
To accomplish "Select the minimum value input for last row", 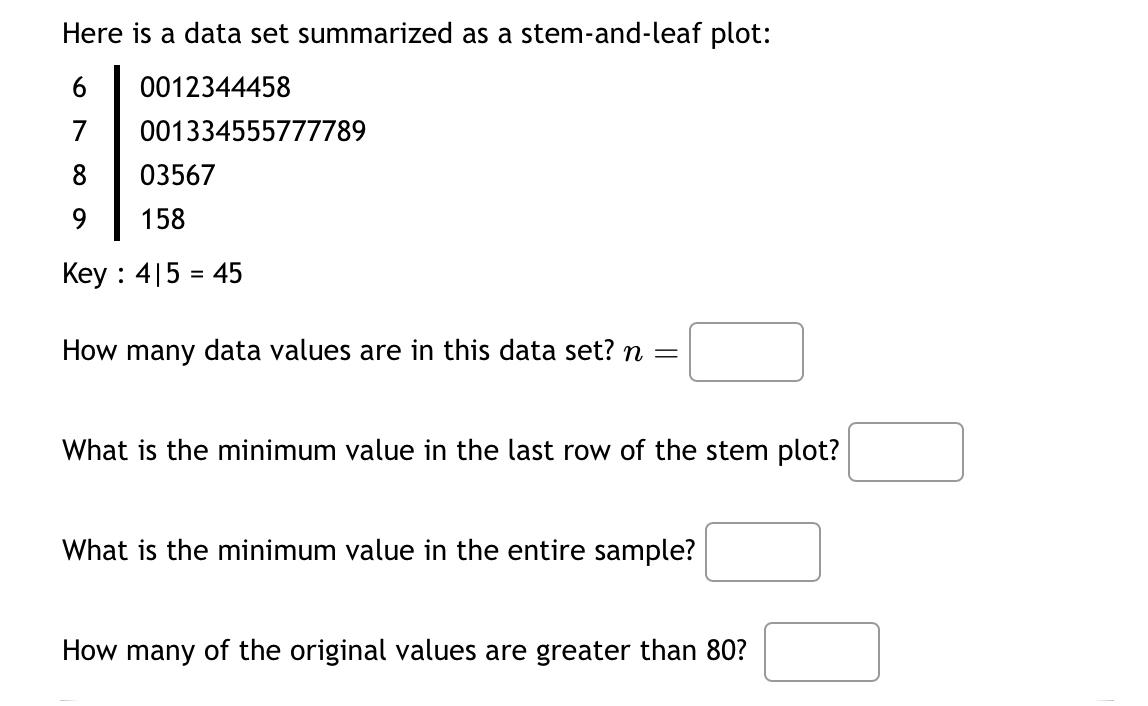I will tap(905, 452).
